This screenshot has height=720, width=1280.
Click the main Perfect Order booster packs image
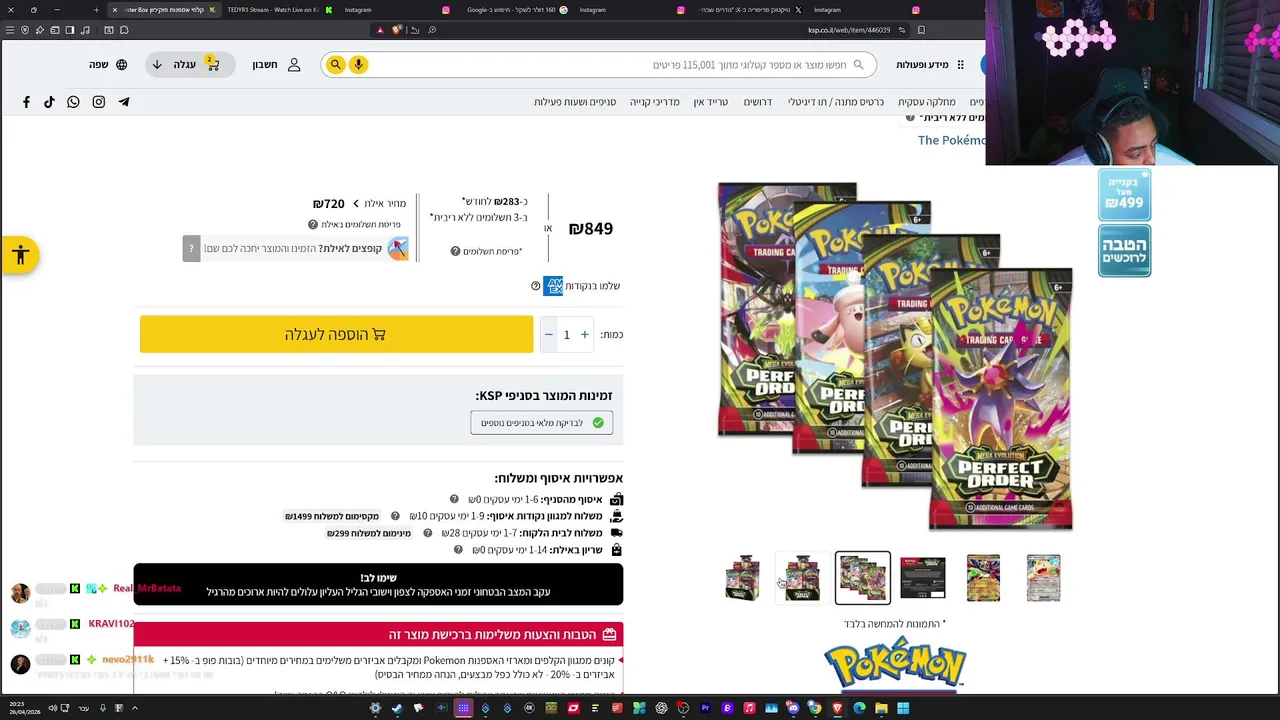click(895, 356)
